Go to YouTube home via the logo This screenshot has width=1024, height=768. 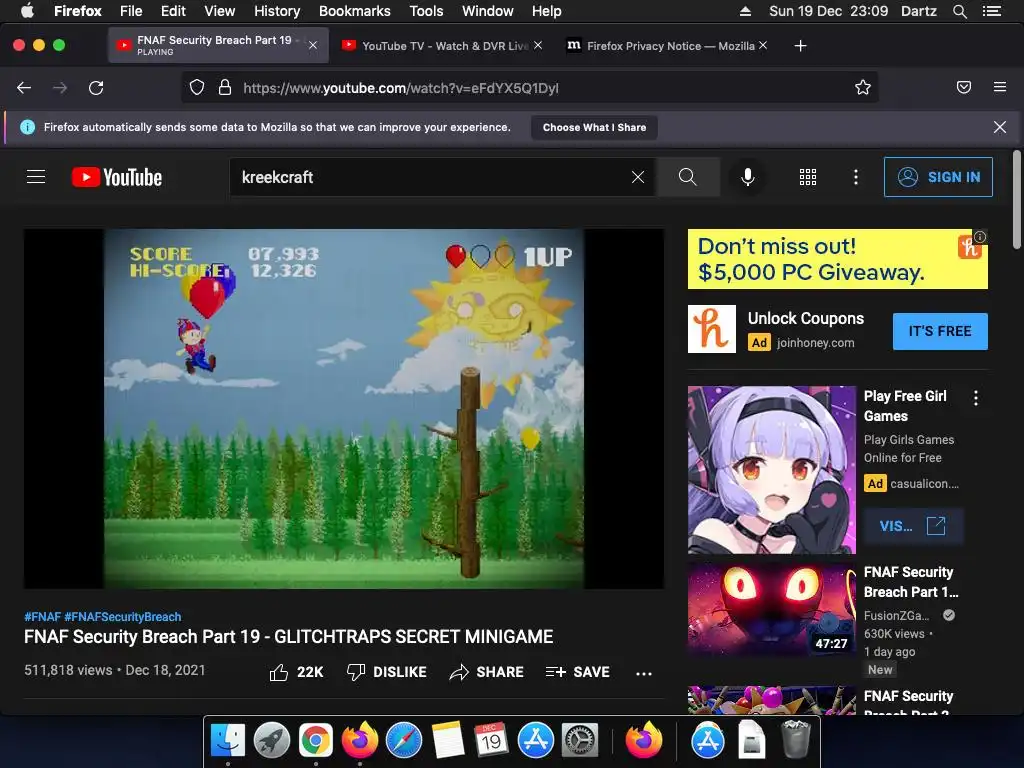tap(117, 177)
